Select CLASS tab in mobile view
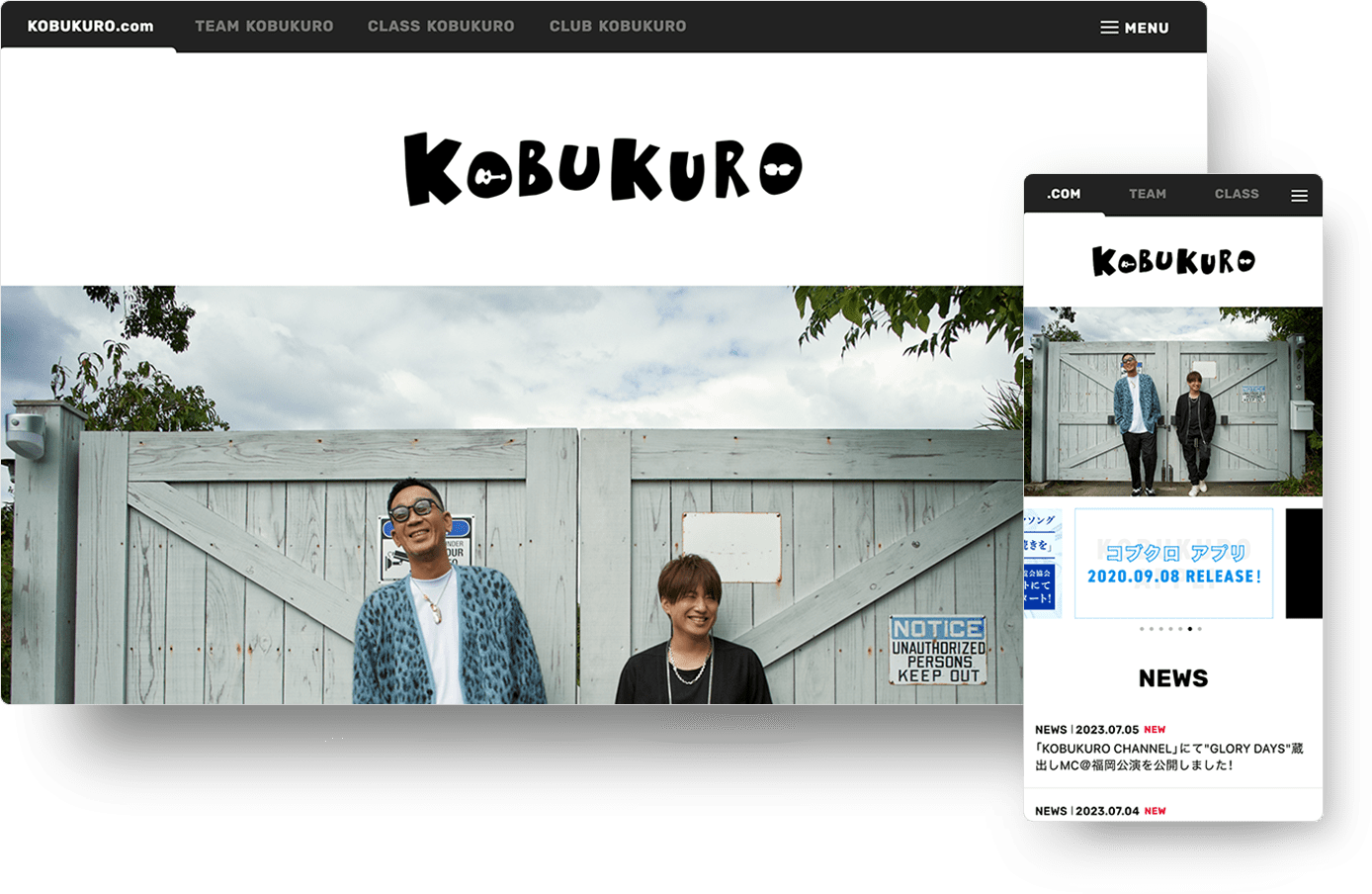Viewport: 1372px width, 894px height. (1237, 194)
